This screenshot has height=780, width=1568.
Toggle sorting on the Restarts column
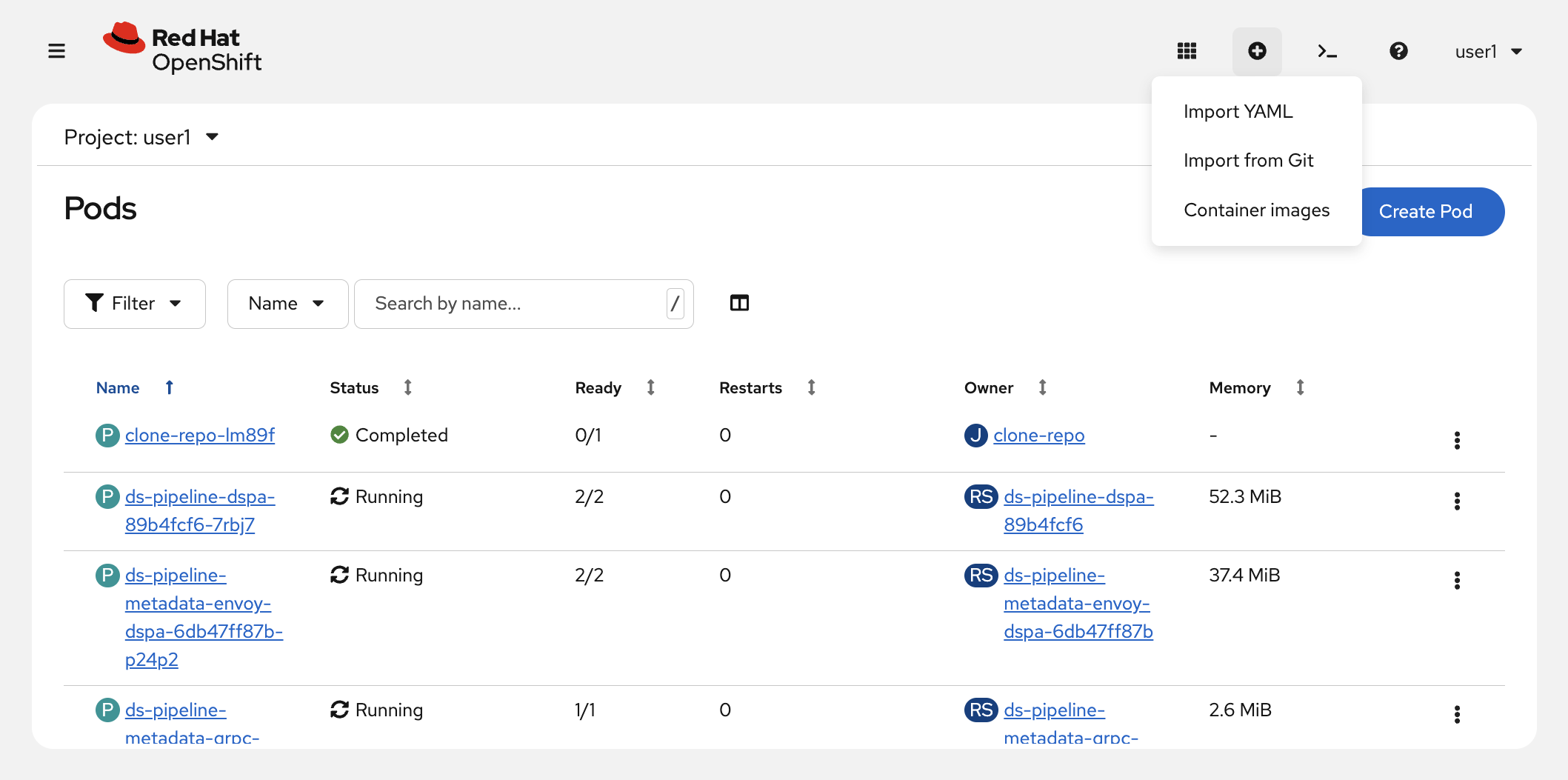[x=810, y=387]
